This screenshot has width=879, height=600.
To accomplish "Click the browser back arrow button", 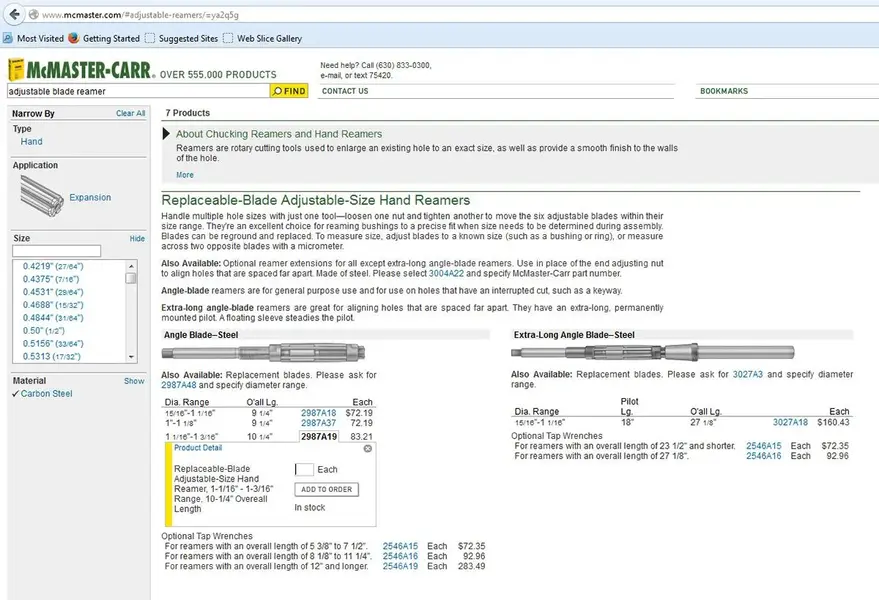I will pyautogui.click(x=14, y=15).
